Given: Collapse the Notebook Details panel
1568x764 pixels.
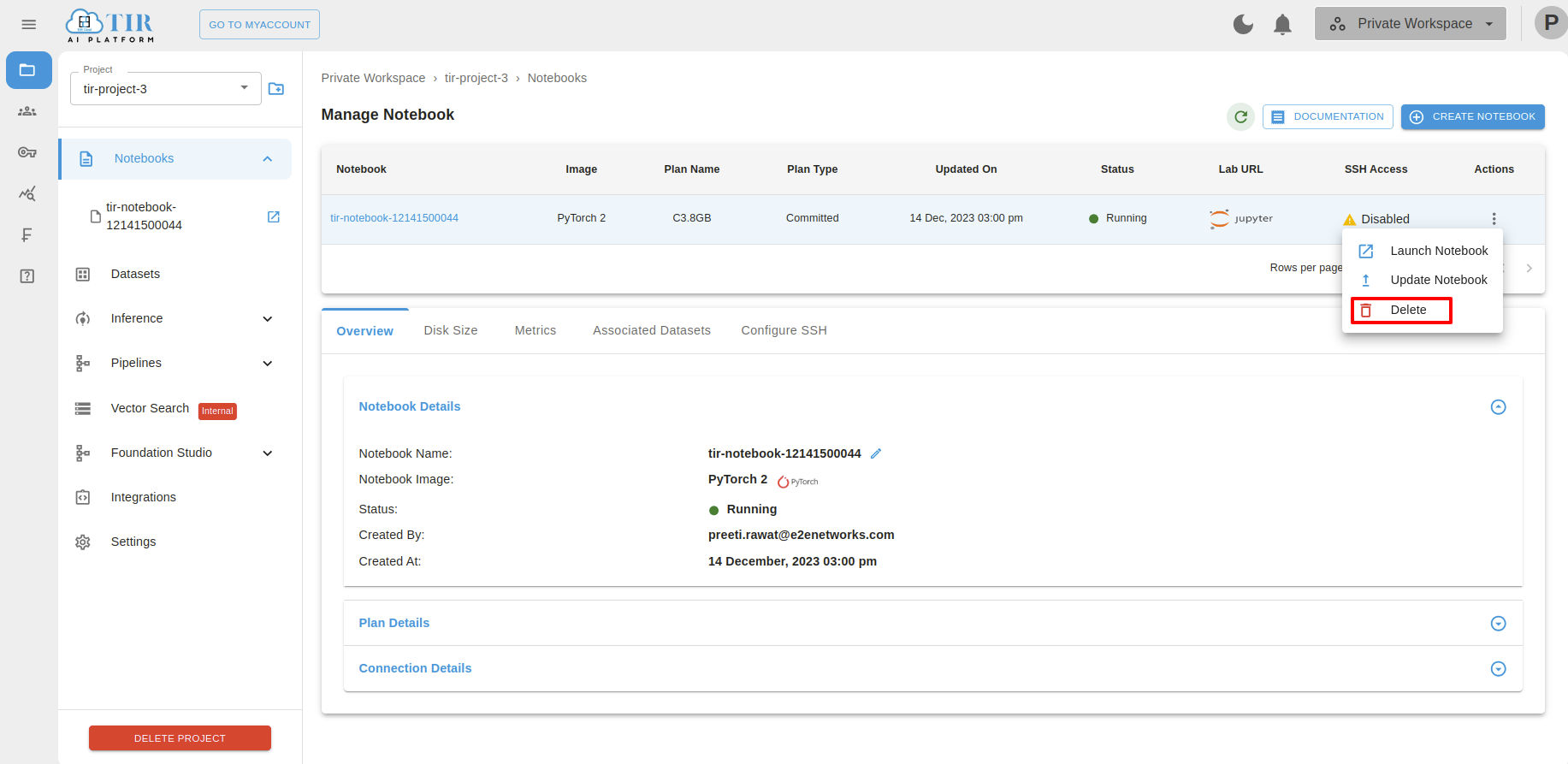Looking at the screenshot, I should (1498, 407).
